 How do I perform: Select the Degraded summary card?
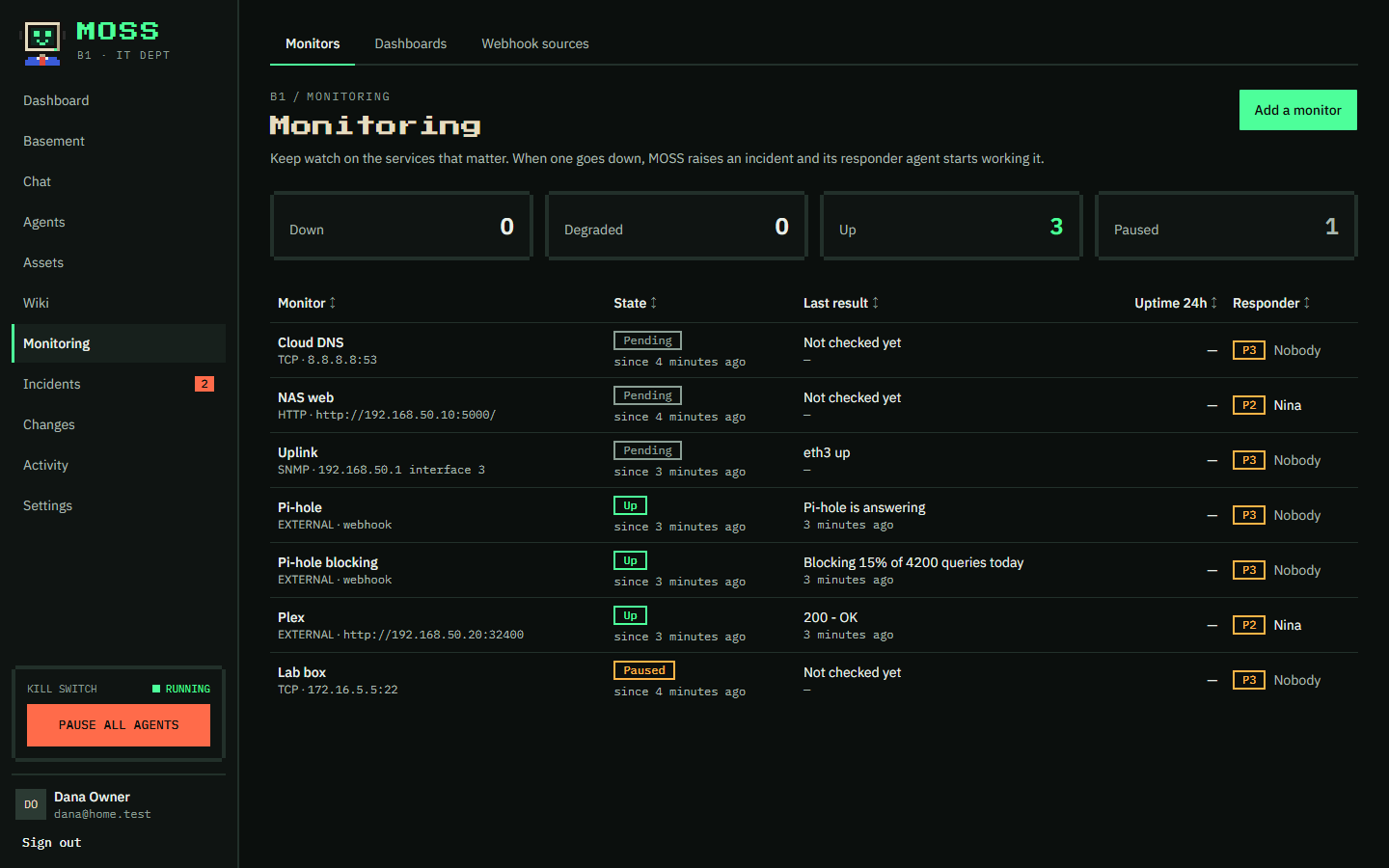coord(676,227)
